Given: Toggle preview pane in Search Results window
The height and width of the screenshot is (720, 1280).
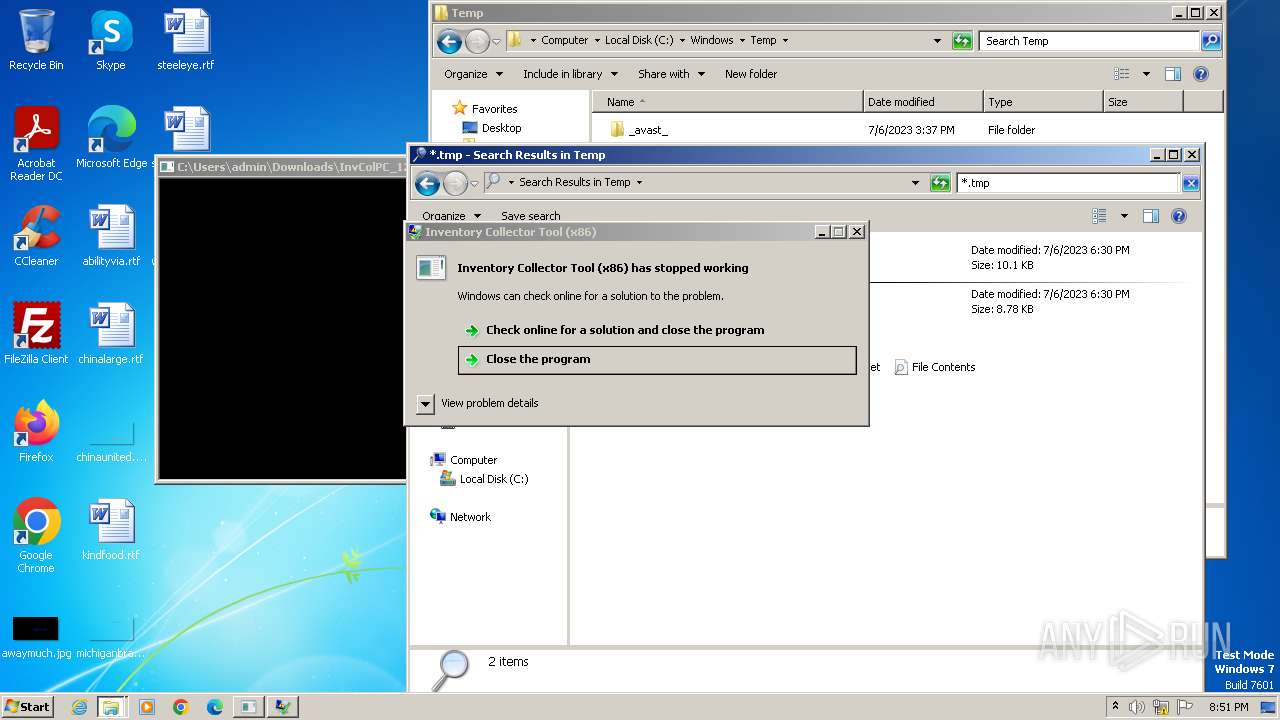Looking at the screenshot, I should pos(1151,216).
